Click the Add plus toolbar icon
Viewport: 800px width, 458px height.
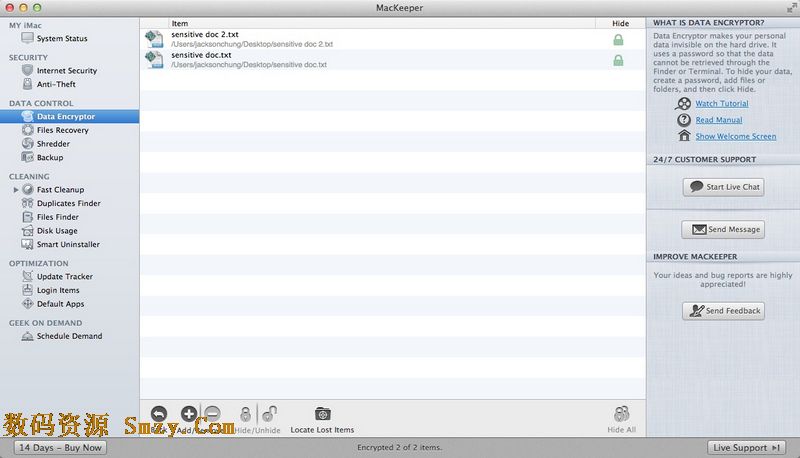click(x=189, y=414)
